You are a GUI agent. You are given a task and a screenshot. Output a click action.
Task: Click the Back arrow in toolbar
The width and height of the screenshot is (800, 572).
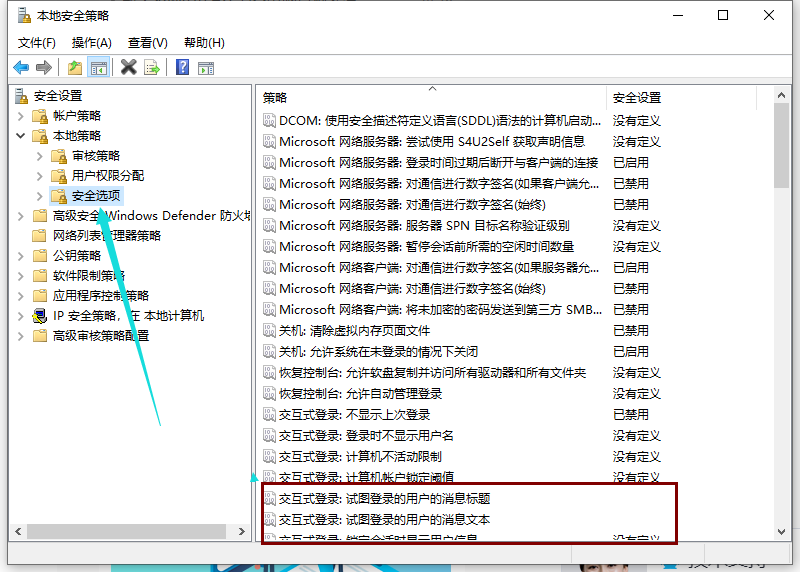pyautogui.click(x=21, y=67)
